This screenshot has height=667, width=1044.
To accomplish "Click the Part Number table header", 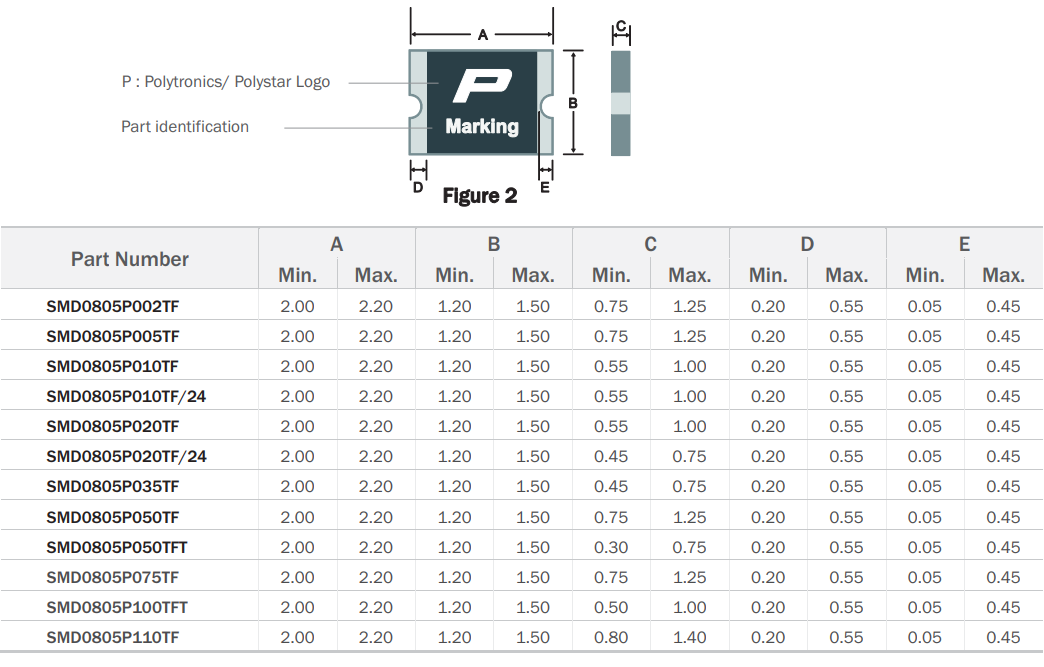I will (x=130, y=259).
